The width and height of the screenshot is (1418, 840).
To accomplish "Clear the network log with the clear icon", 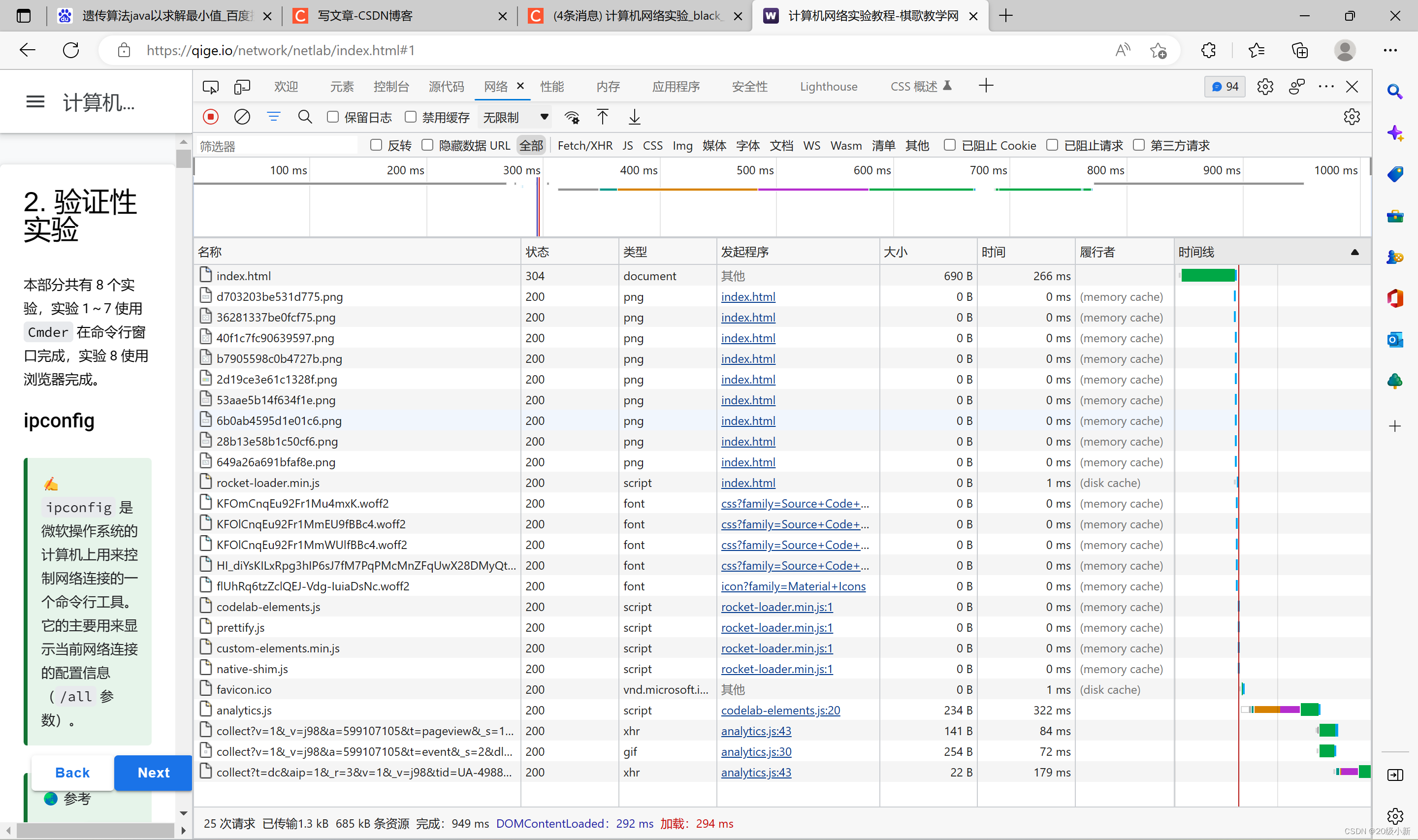I will pyautogui.click(x=242, y=117).
